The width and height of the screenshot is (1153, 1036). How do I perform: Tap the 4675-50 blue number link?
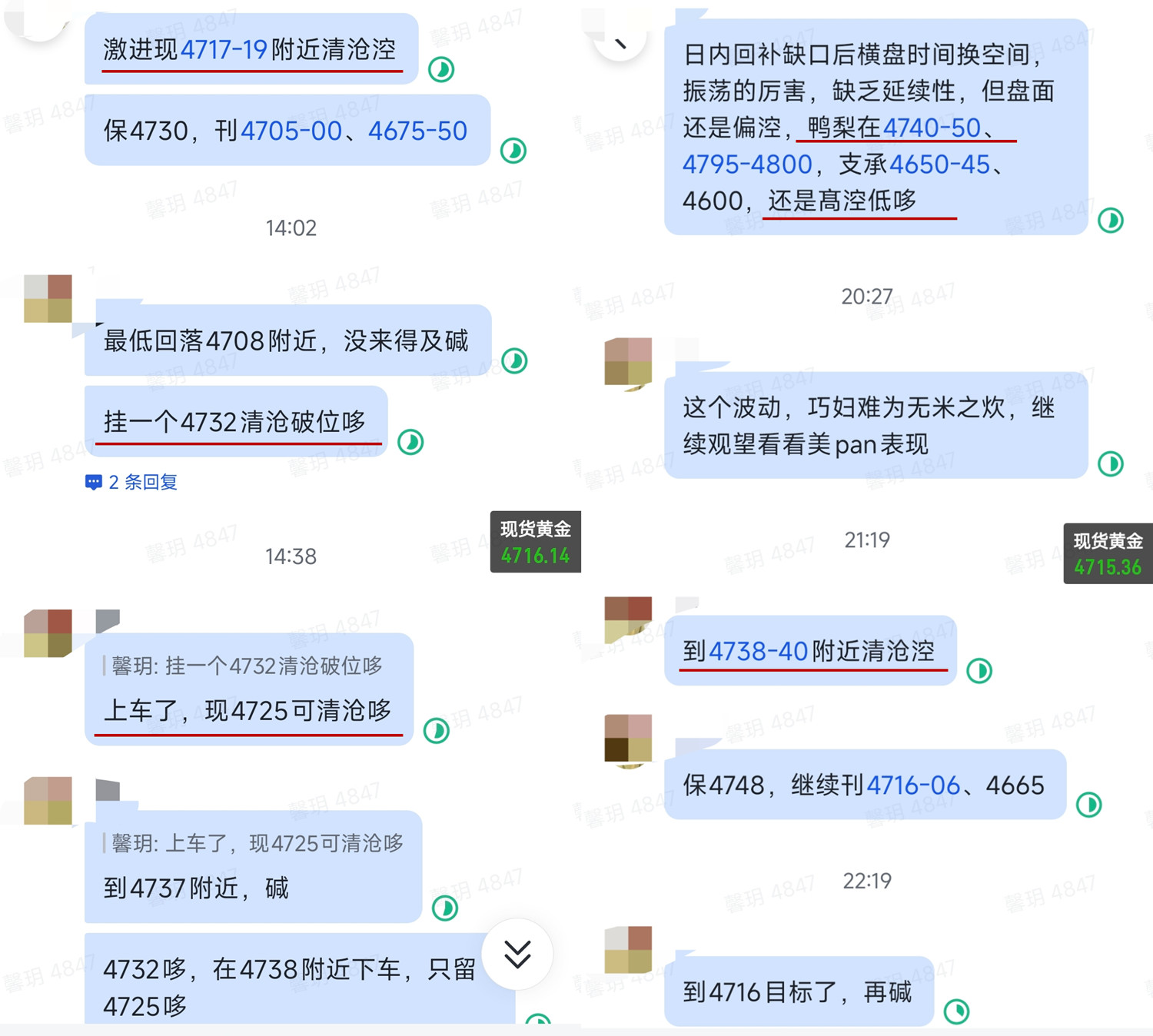point(417,131)
